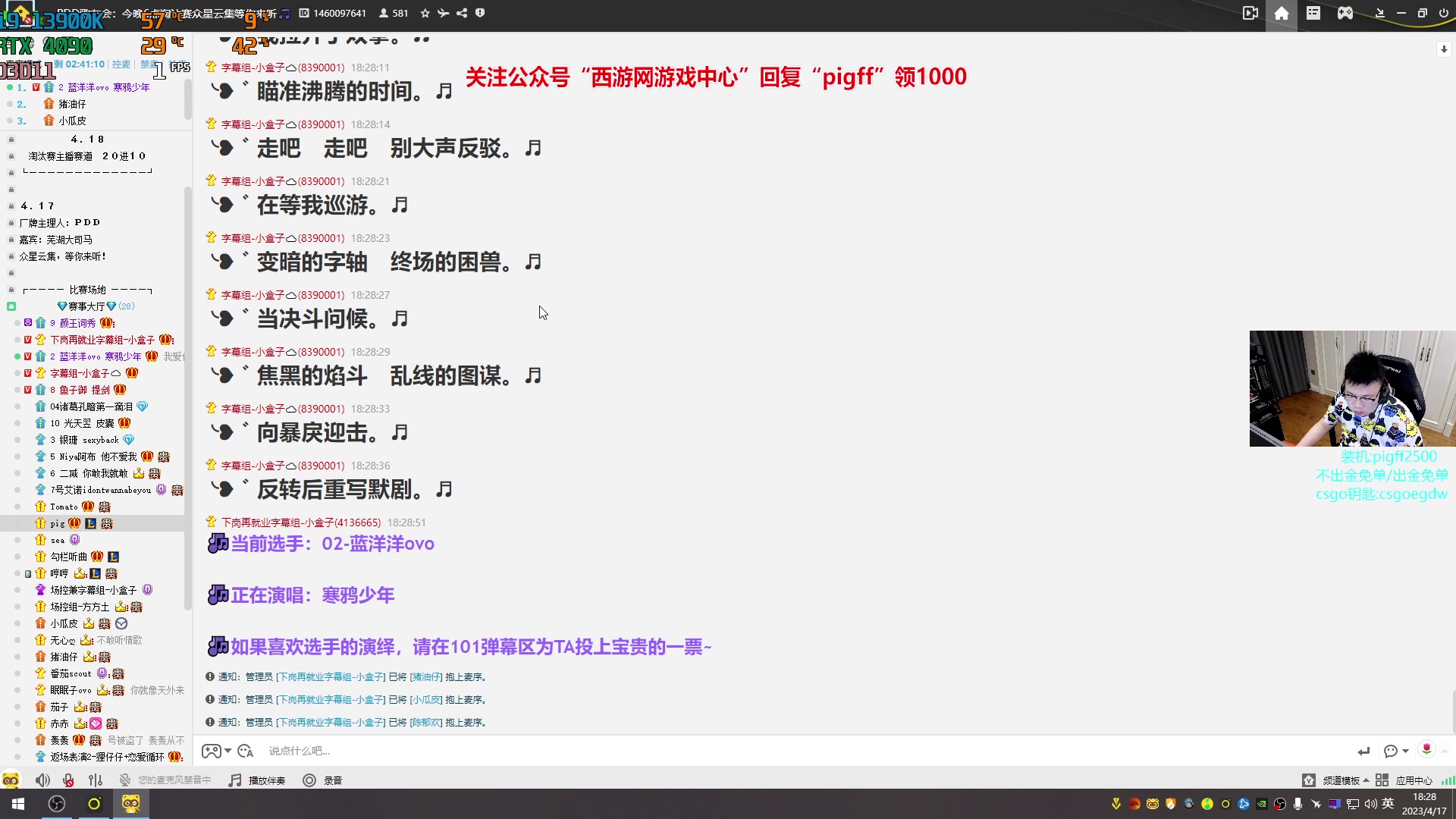Select user sea in list
Screen dimensions: 1456x819
(x=58, y=540)
